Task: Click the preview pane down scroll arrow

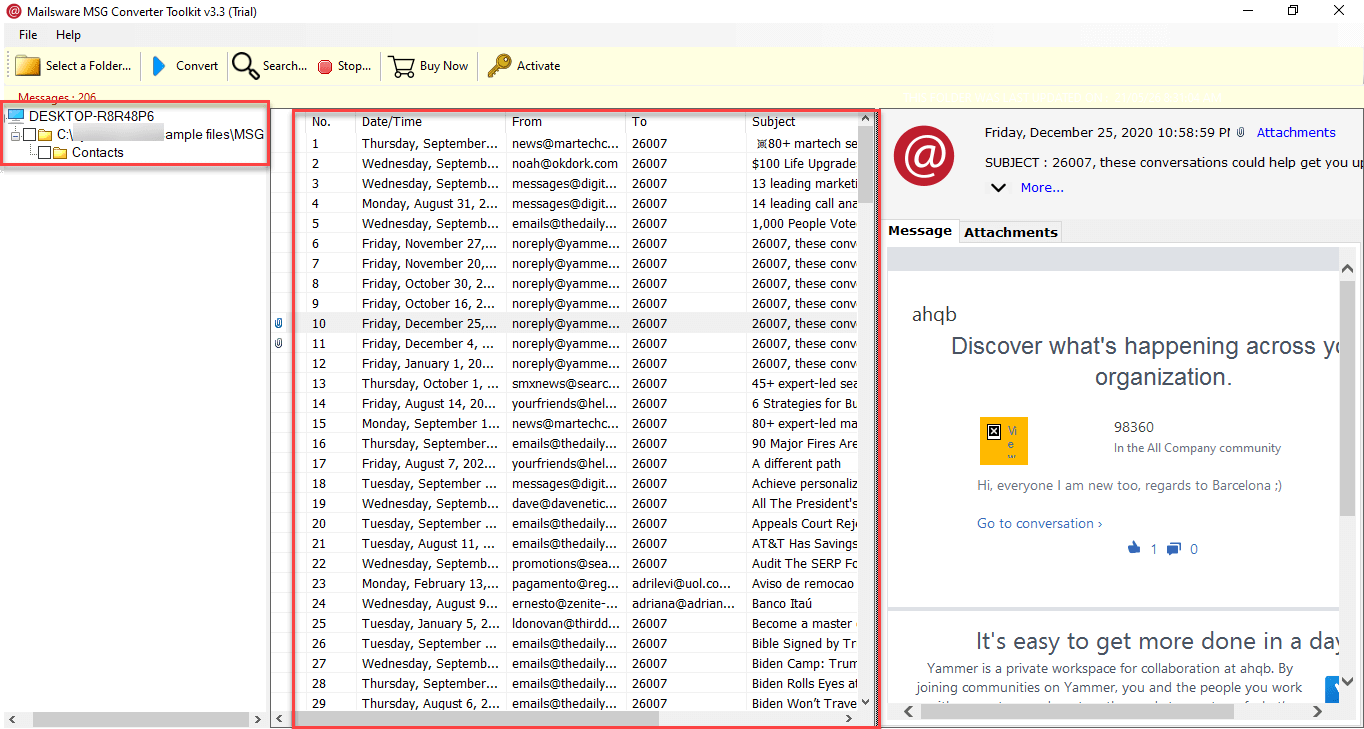Action: (1347, 682)
